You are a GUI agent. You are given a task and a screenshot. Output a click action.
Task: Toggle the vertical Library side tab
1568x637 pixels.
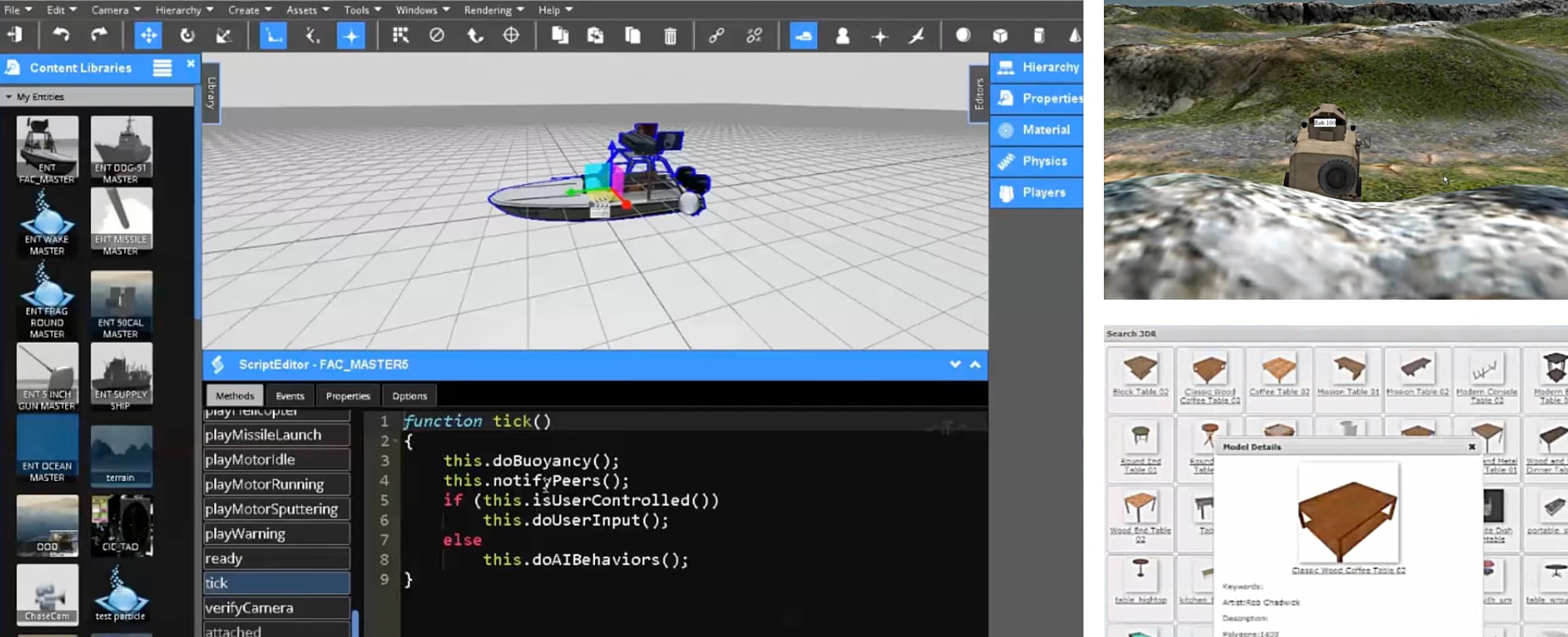coord(211,93)
